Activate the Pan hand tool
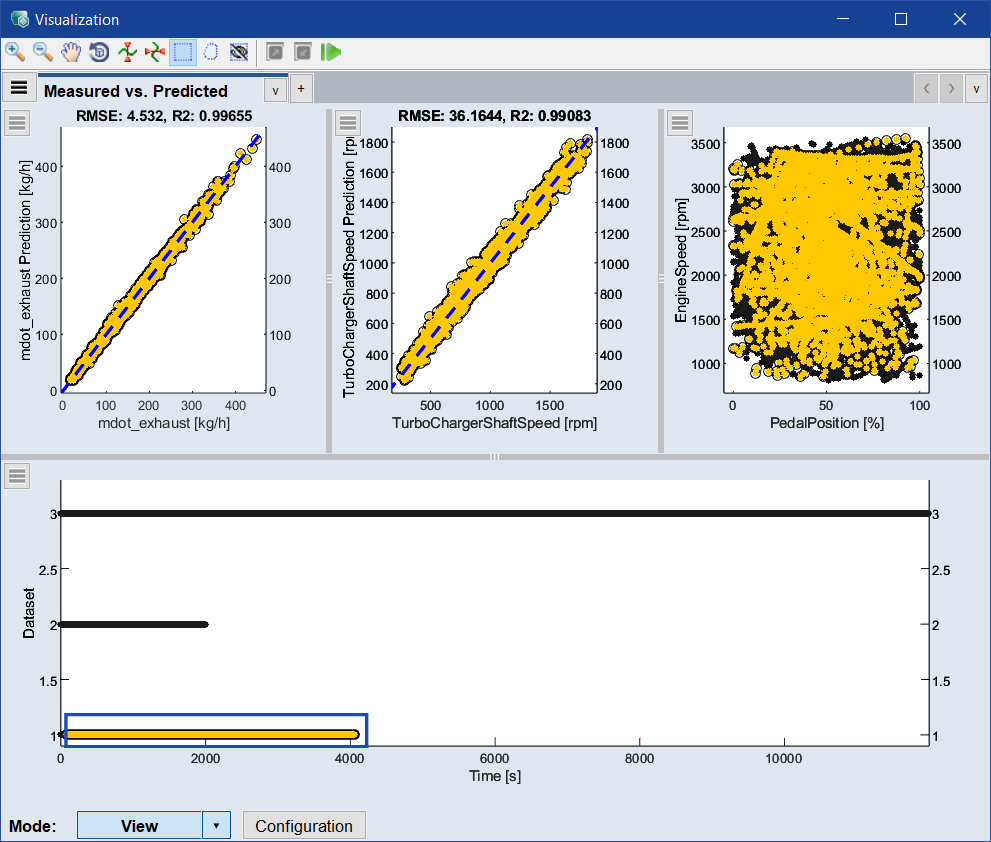991x842 pixels. (x=71, y=51)
